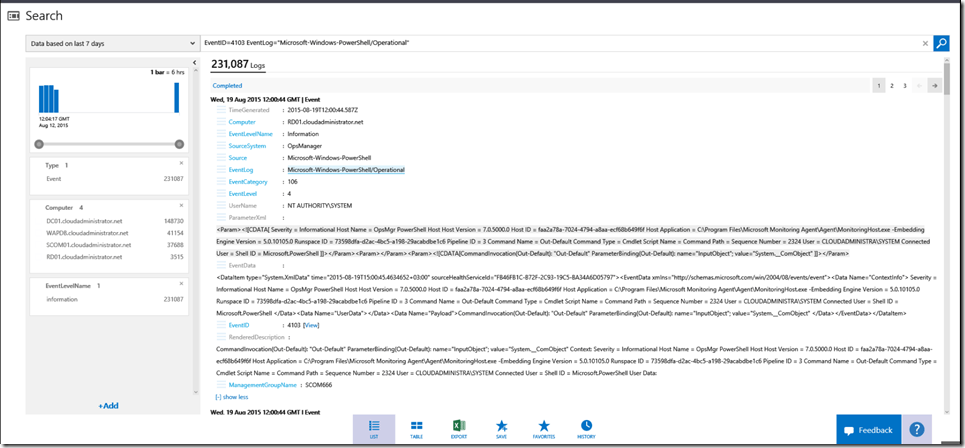Go to results page 2
This screenshot has height=448, width=965.
click(x=892, y=86)
